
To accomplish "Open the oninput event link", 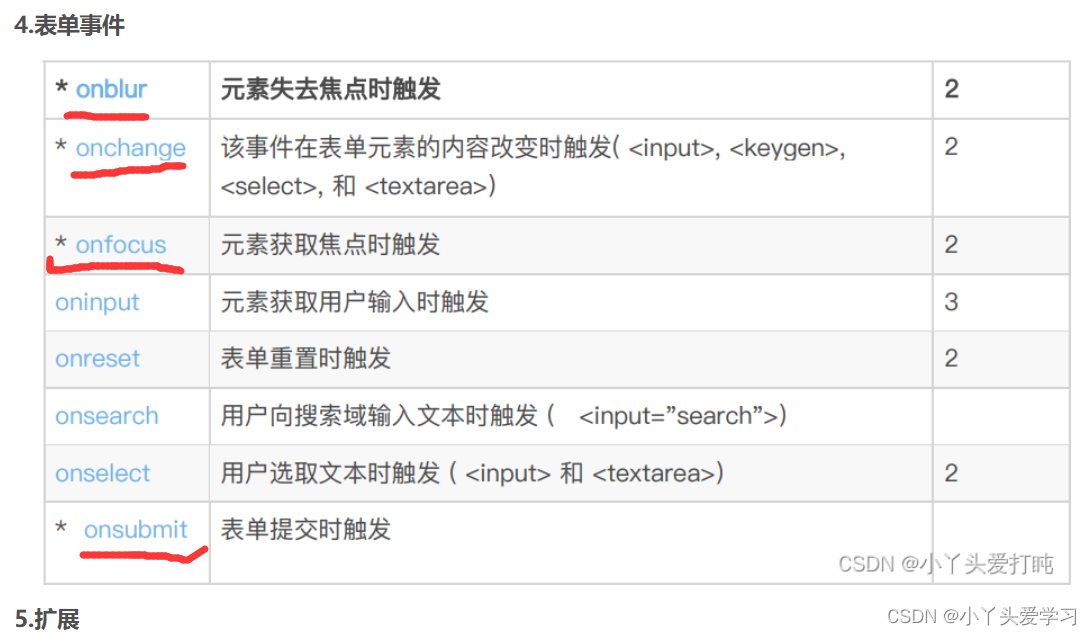I will (x=97, y=303).
